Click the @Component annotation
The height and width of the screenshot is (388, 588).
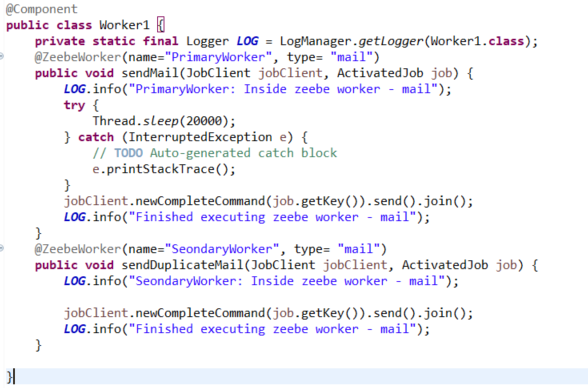pos(42,9)
